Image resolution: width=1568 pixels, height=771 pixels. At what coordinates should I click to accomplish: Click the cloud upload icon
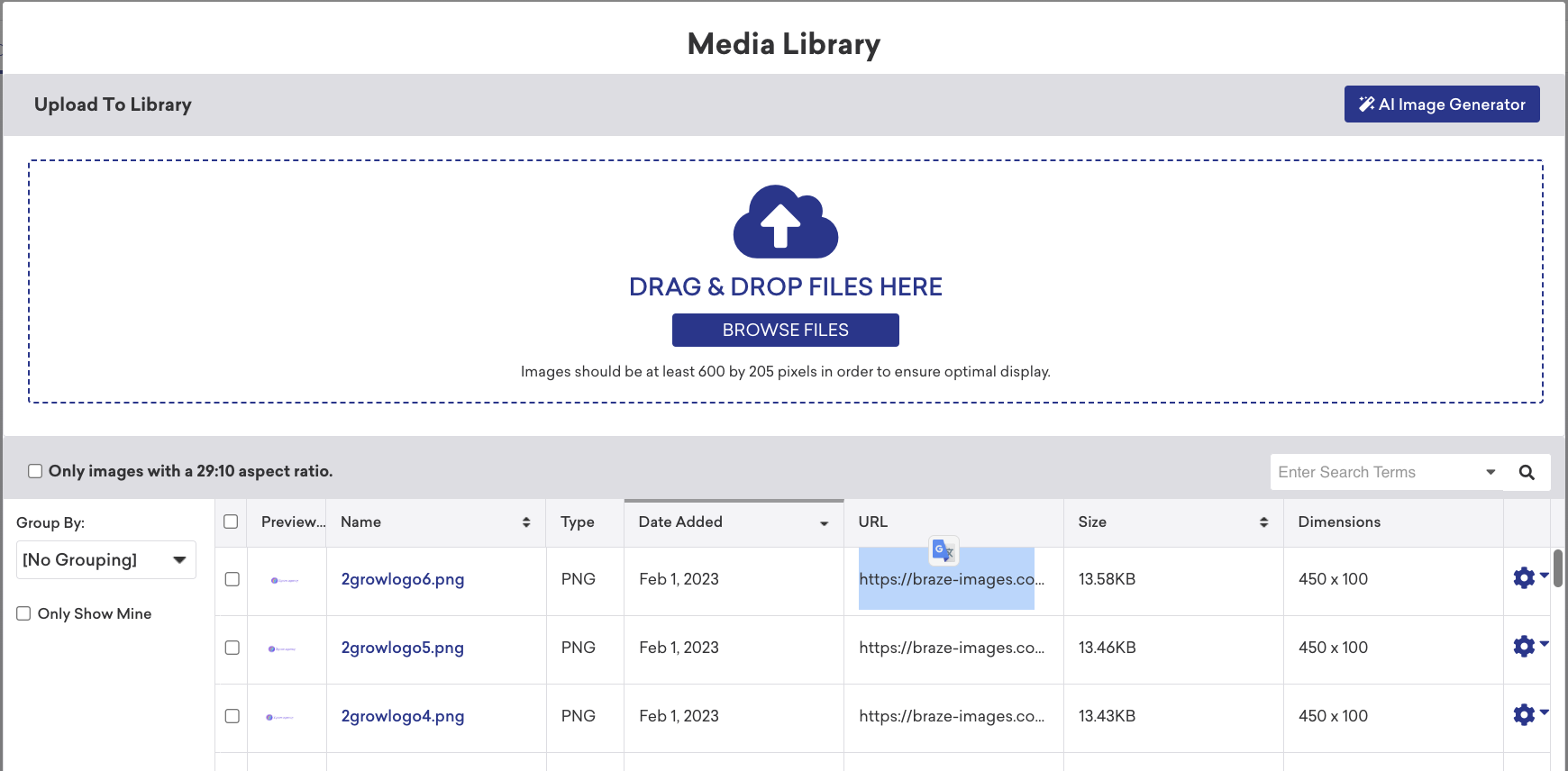click(785, 222)
